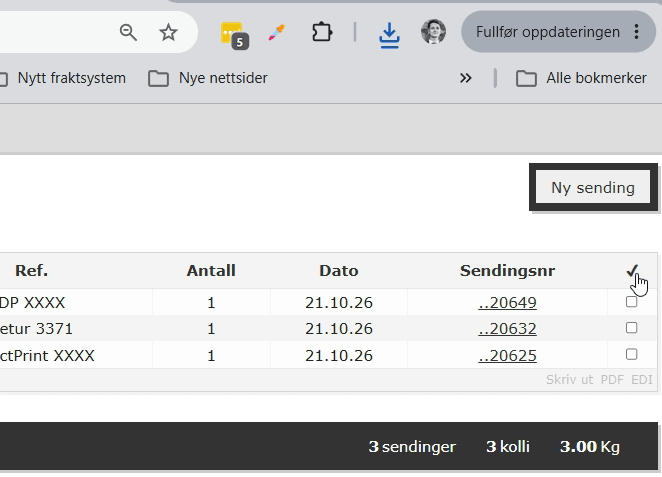The width and height of the screenshot is (662, 477).
Task: Sort by the Ref. column header
Action: (31, 271)
